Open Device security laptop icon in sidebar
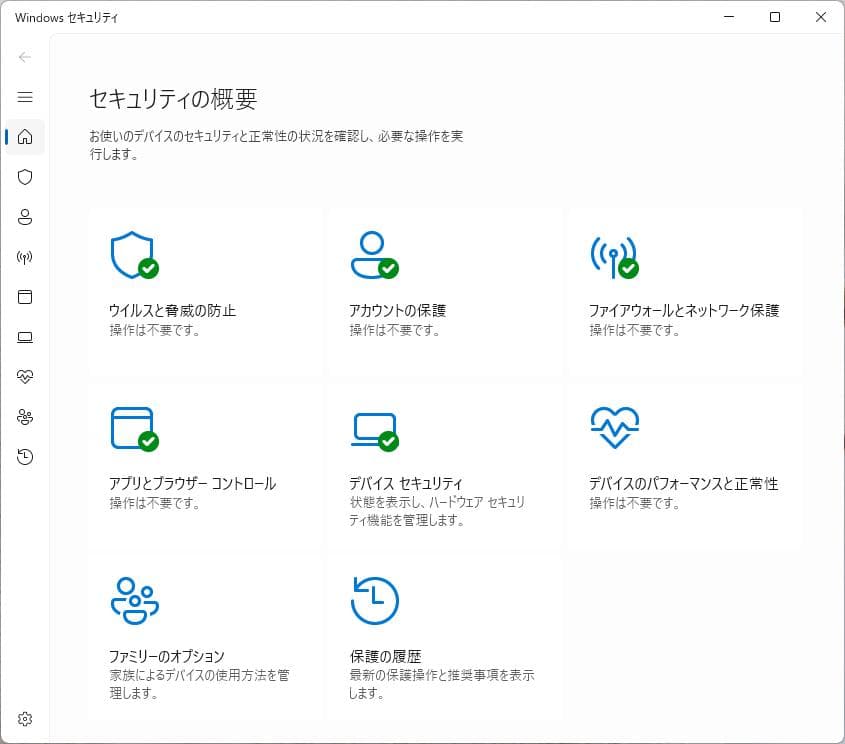This screenshot has height=744, width=845. (25, 337)
